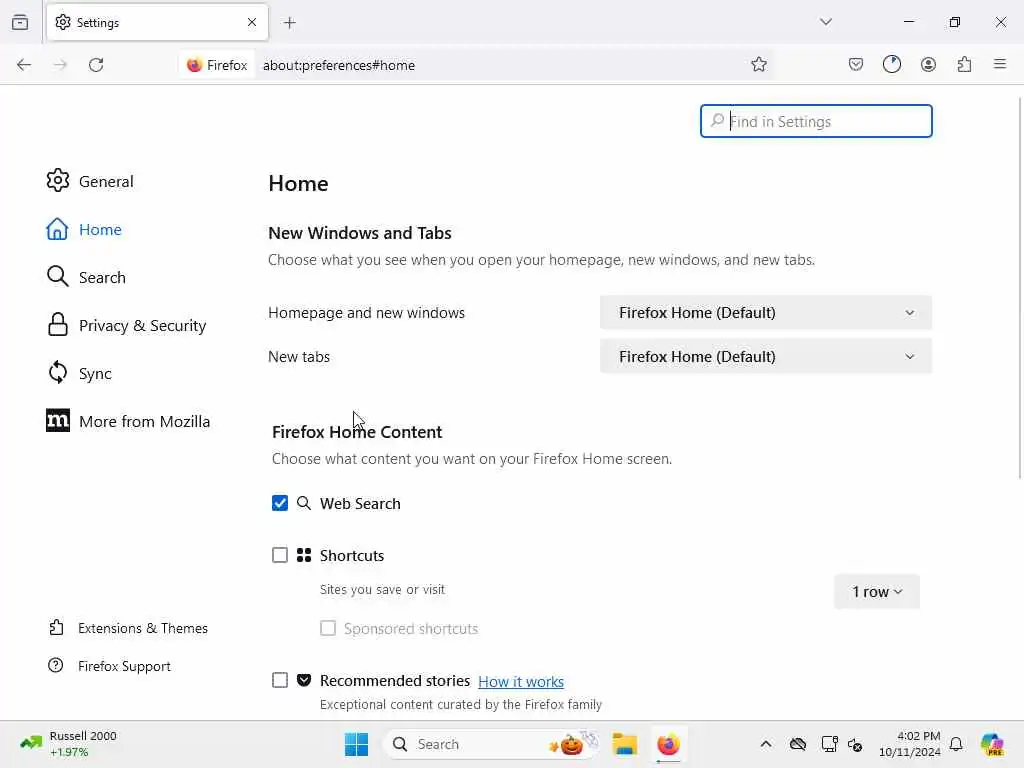Open the Russell 2000 stocks widget
Viewport: 1024px width, 768px height.
[x=68, y=744]
